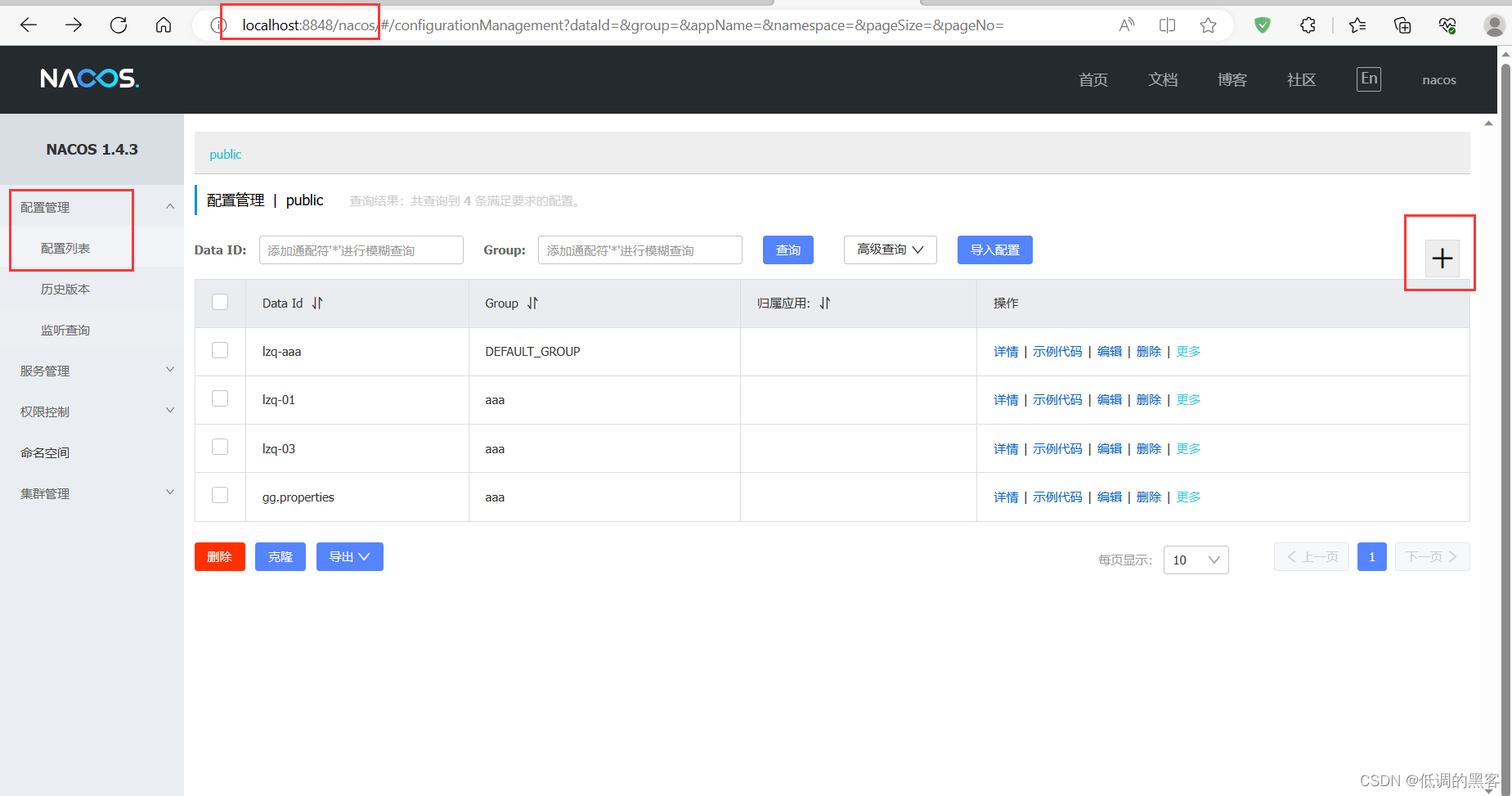Click the red 删除 button

(220, 557)
